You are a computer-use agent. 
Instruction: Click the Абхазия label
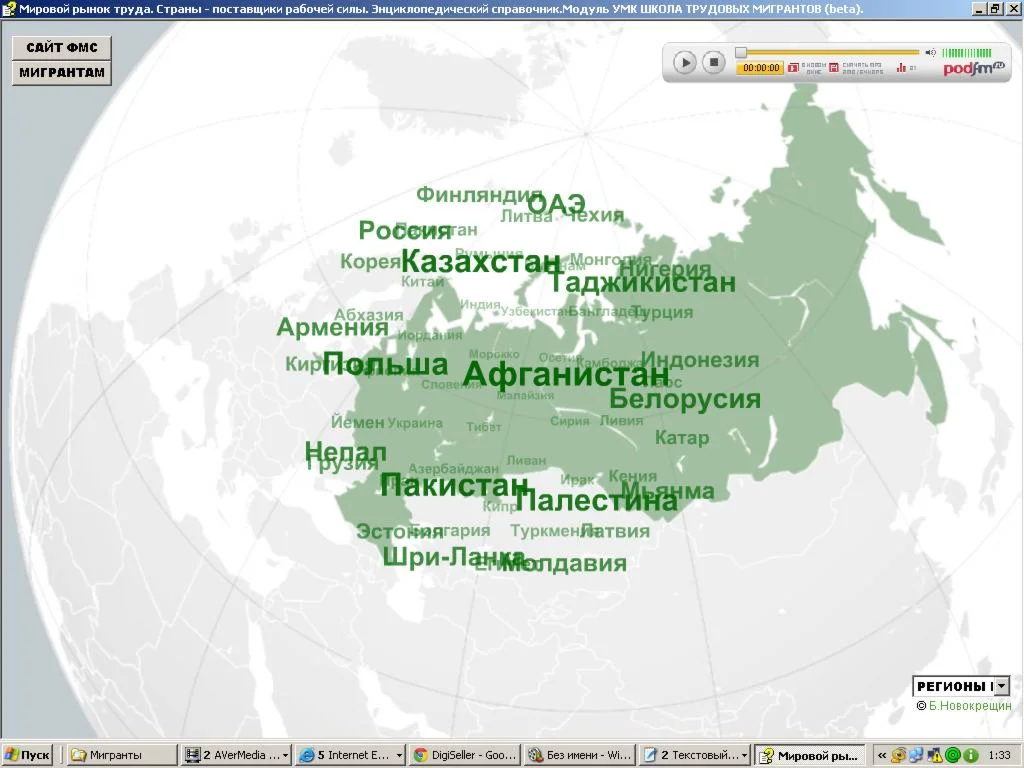tap(369, 315)
